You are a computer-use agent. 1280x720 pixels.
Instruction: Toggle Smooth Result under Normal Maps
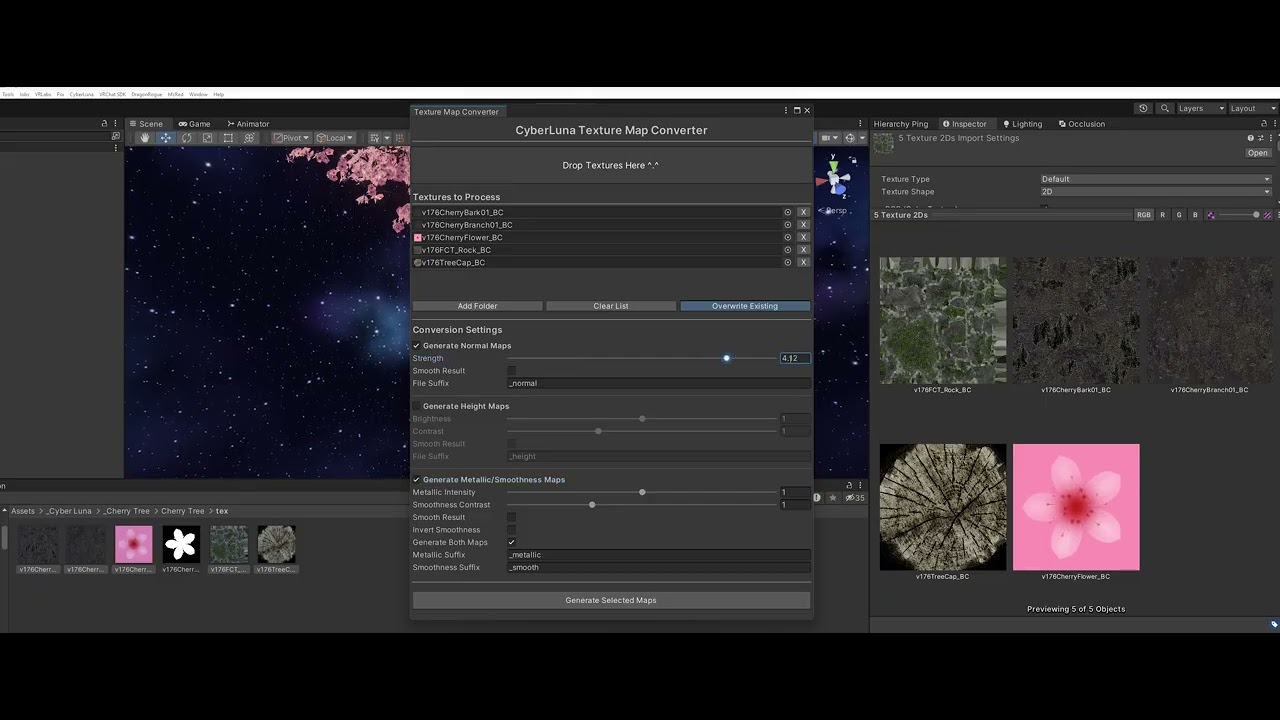click(512, 371)
